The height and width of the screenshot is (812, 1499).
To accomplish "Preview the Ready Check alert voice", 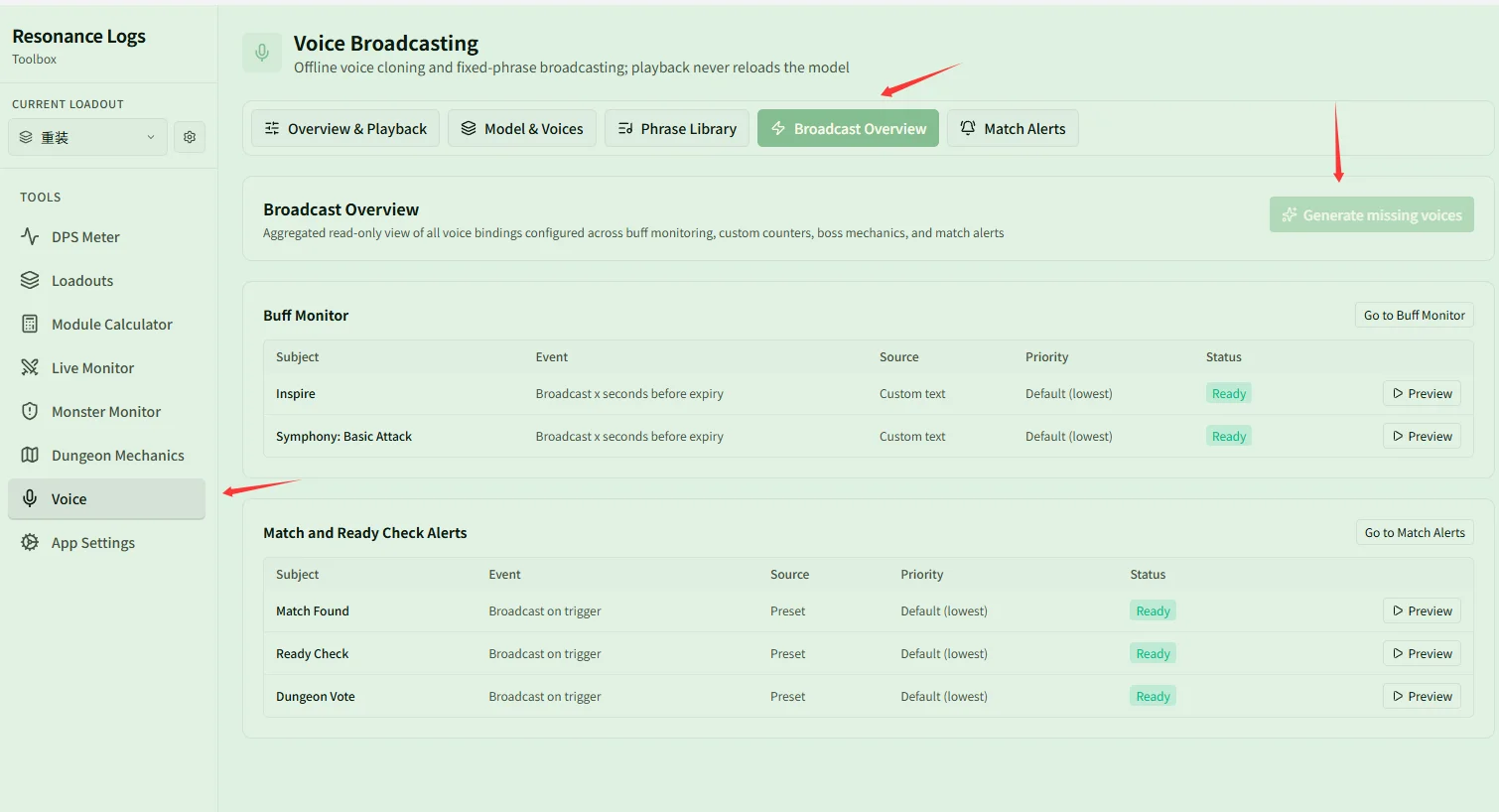I will (x=1422, y=653).
